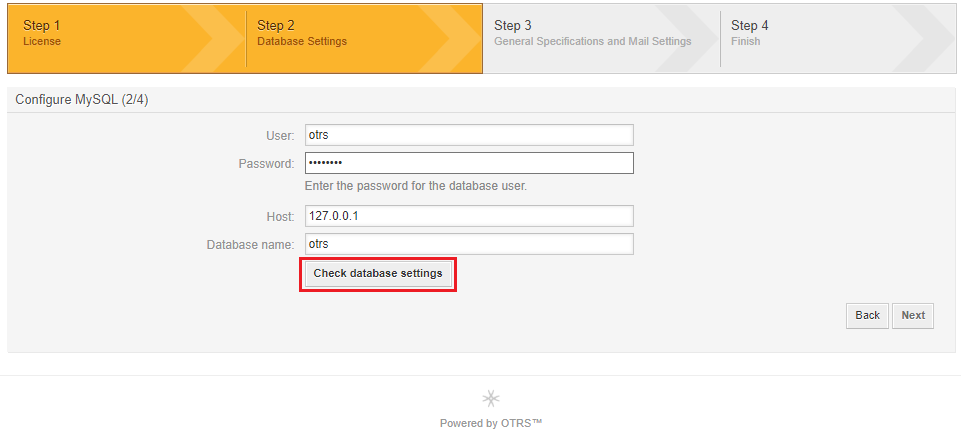Image resolution: width=961 pixels, height=433 pixels.
Task: Open Step 3 General Specifications and Mail Settings
Action: (x=593, y=33)
